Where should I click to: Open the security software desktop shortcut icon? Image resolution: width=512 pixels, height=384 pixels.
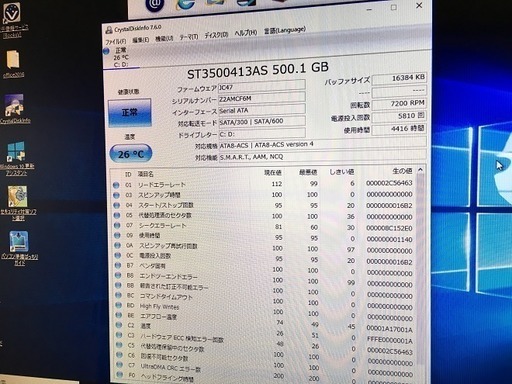coord(17,197)
